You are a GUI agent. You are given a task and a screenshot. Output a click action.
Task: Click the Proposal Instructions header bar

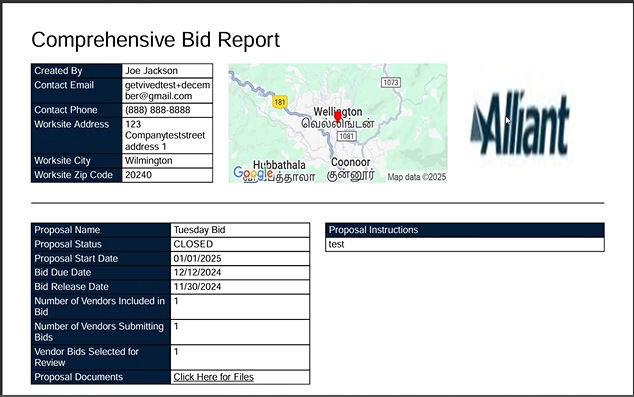click(x=465, y=230)
